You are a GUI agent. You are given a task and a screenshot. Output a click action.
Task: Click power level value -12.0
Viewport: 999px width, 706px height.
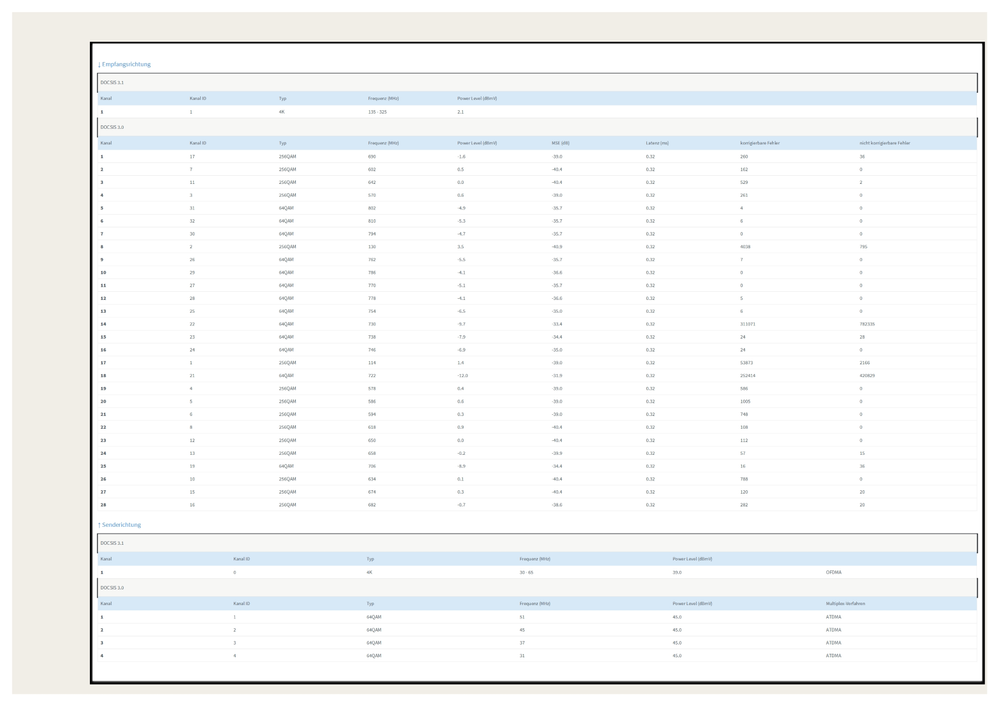click(462, 376)
